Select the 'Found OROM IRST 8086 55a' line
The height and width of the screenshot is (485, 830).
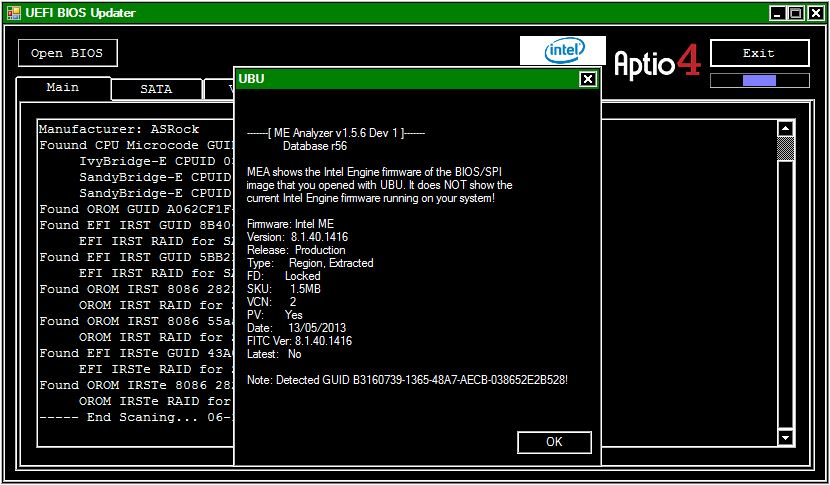(x=136, y=321)
